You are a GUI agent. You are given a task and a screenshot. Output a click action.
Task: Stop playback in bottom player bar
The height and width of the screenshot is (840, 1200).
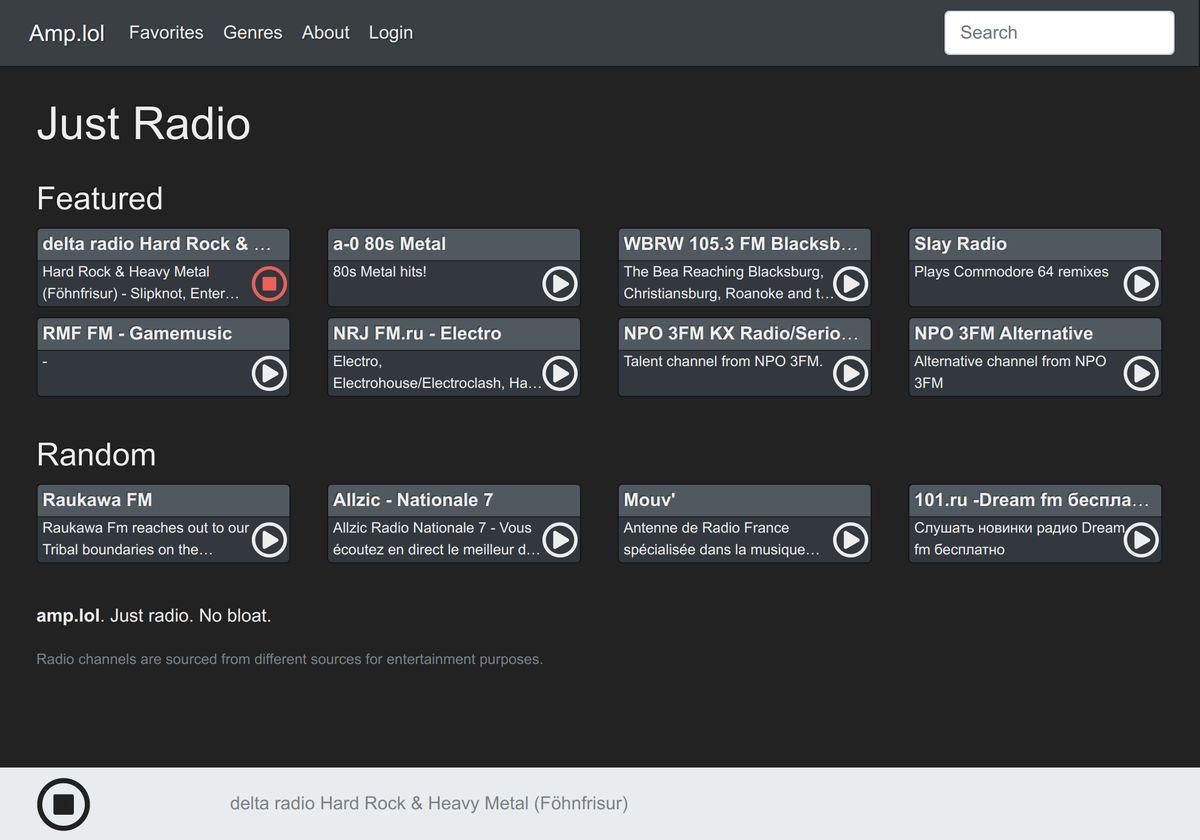click(63, 804)
